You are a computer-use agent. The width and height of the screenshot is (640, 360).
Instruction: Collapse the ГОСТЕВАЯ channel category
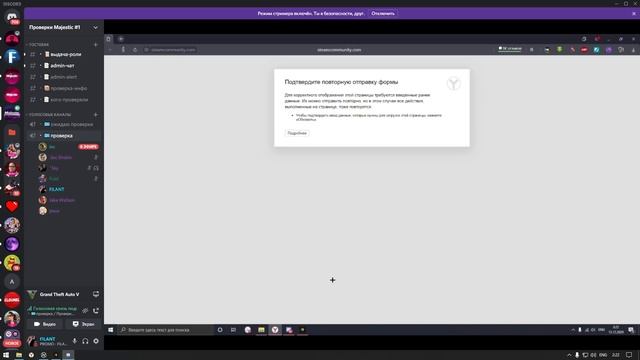tap(39, 44)
